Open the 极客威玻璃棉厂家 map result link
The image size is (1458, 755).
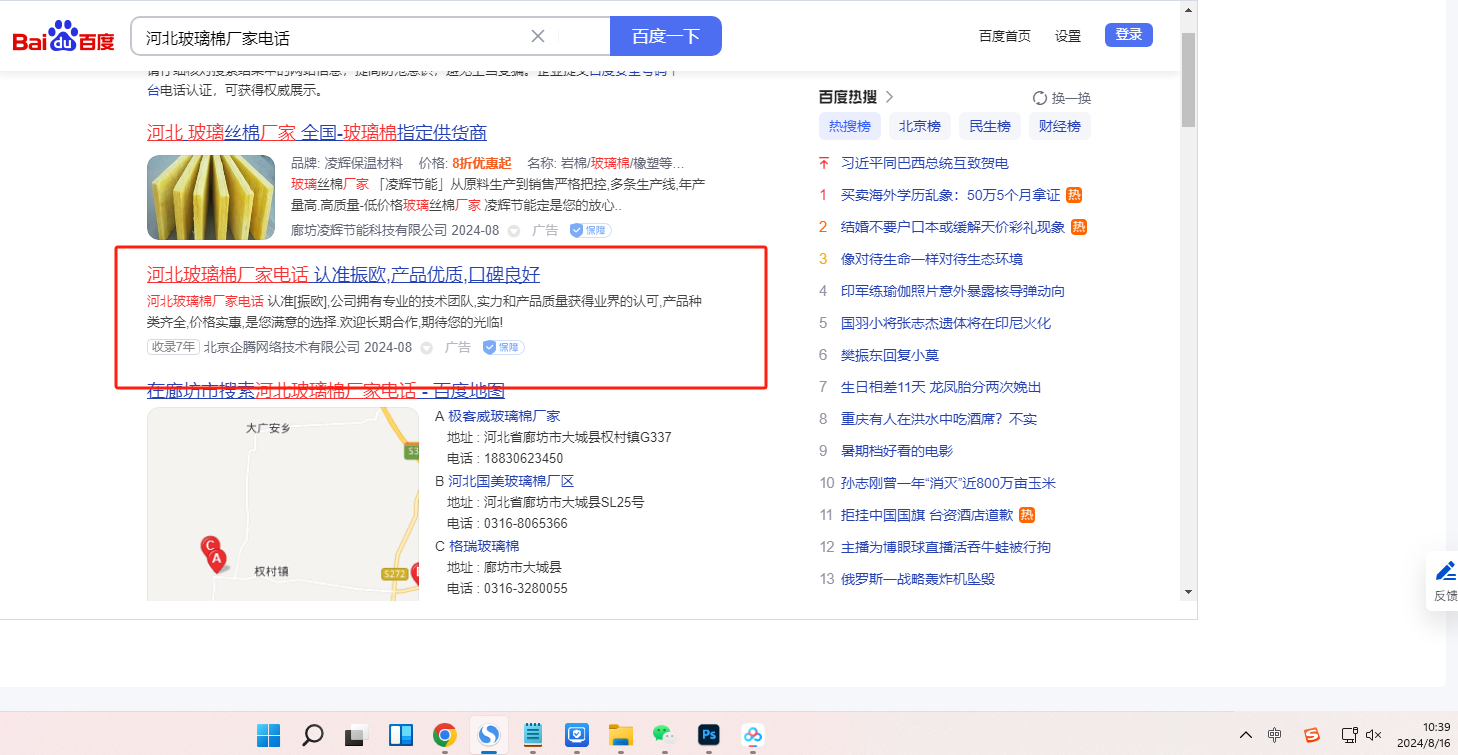click(504, 416)
